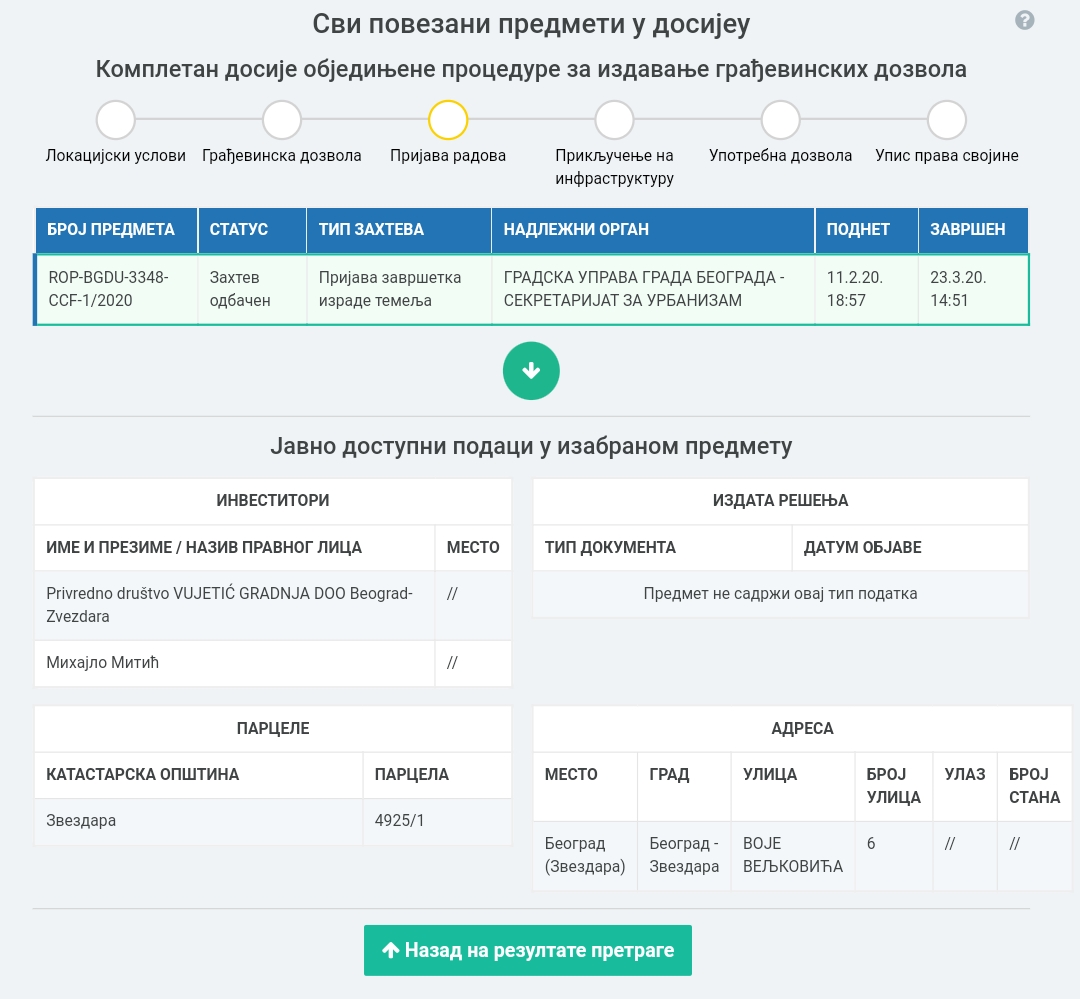This screenshot has height=999, width=1080.
Task: Open the help question mark icon
Action: click(x=1024, y=21)
